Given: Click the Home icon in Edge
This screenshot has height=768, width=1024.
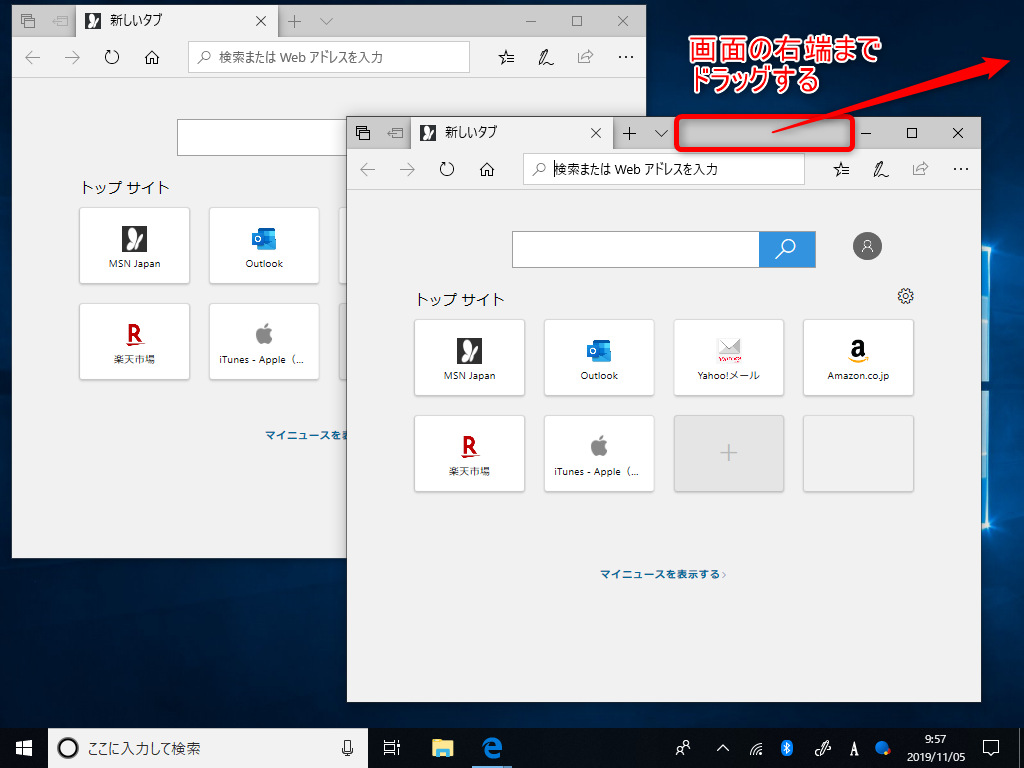Looking at the screenshot, I should click(487, 169).
